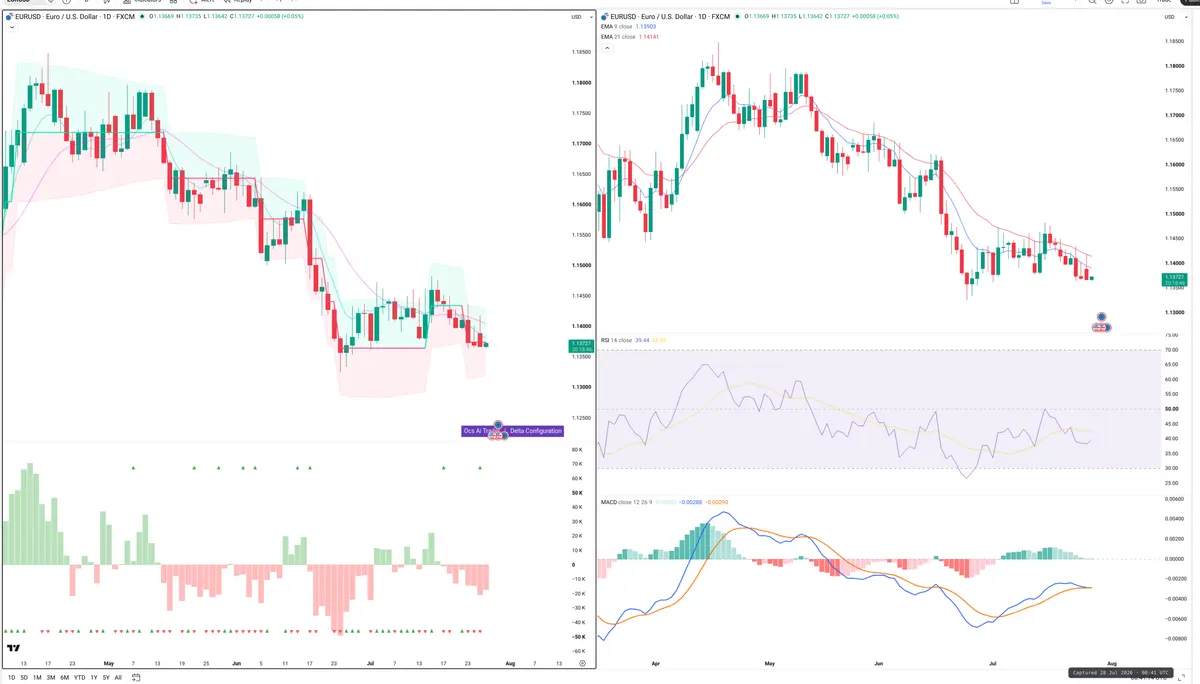The image size is (1200, 684).
Task: Click the May label on left time axis
Action: 109,663
